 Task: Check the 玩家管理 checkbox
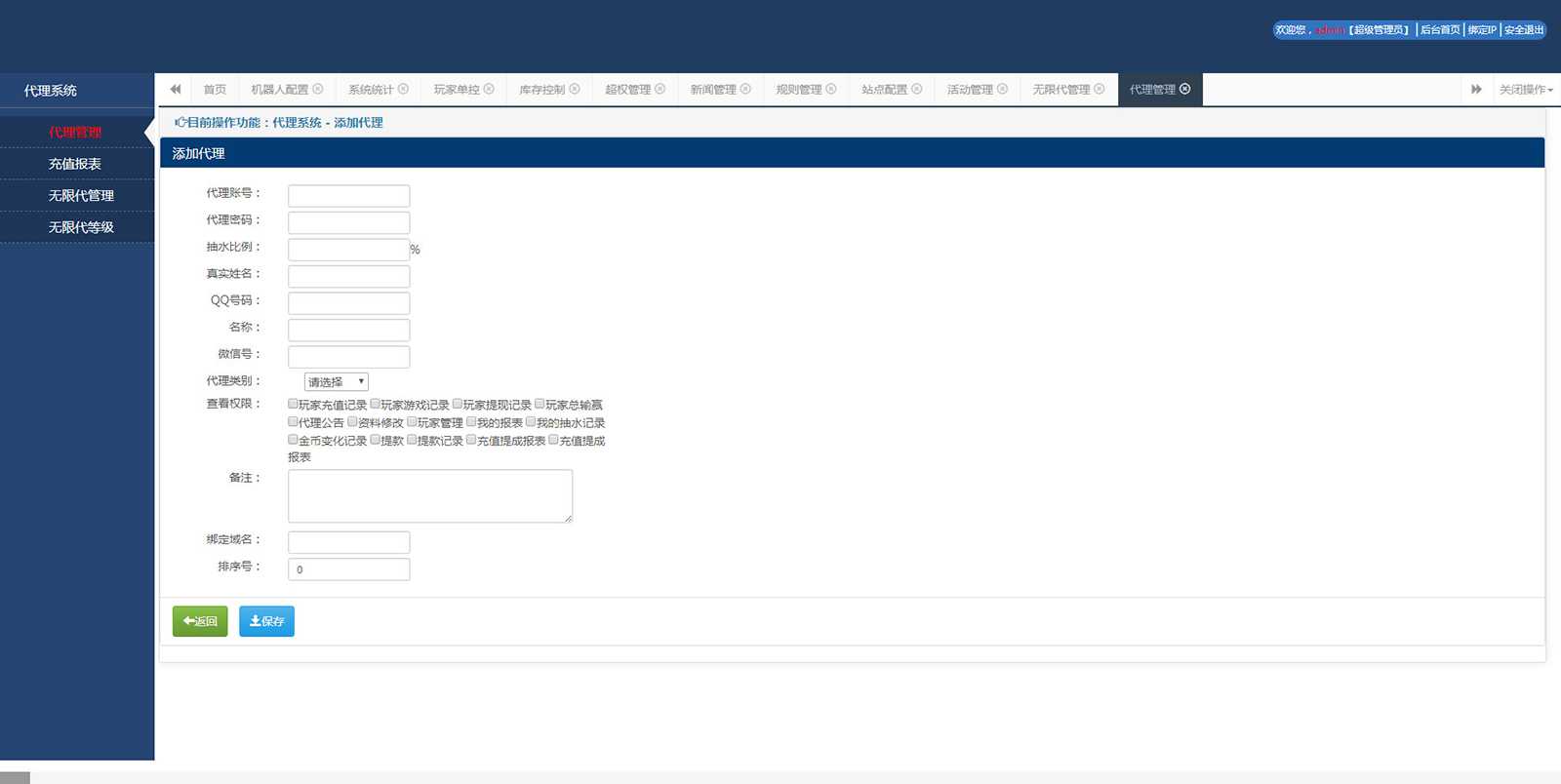412,421
